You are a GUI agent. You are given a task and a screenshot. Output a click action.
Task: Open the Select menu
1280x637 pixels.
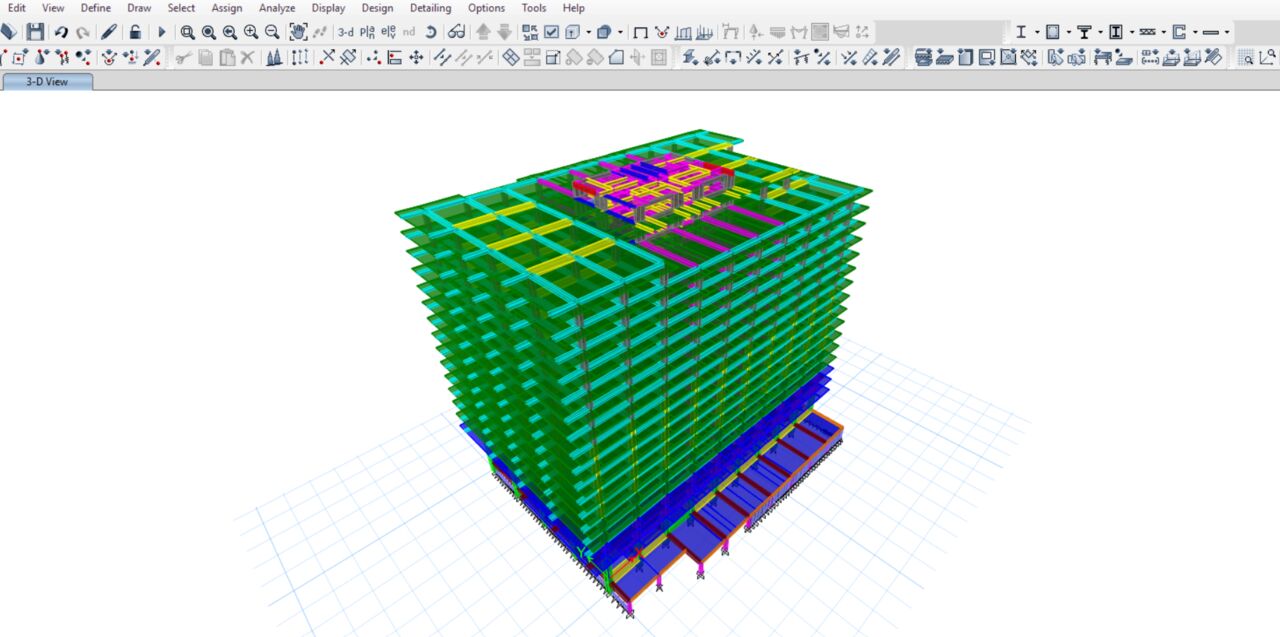[x=181, y=8]
